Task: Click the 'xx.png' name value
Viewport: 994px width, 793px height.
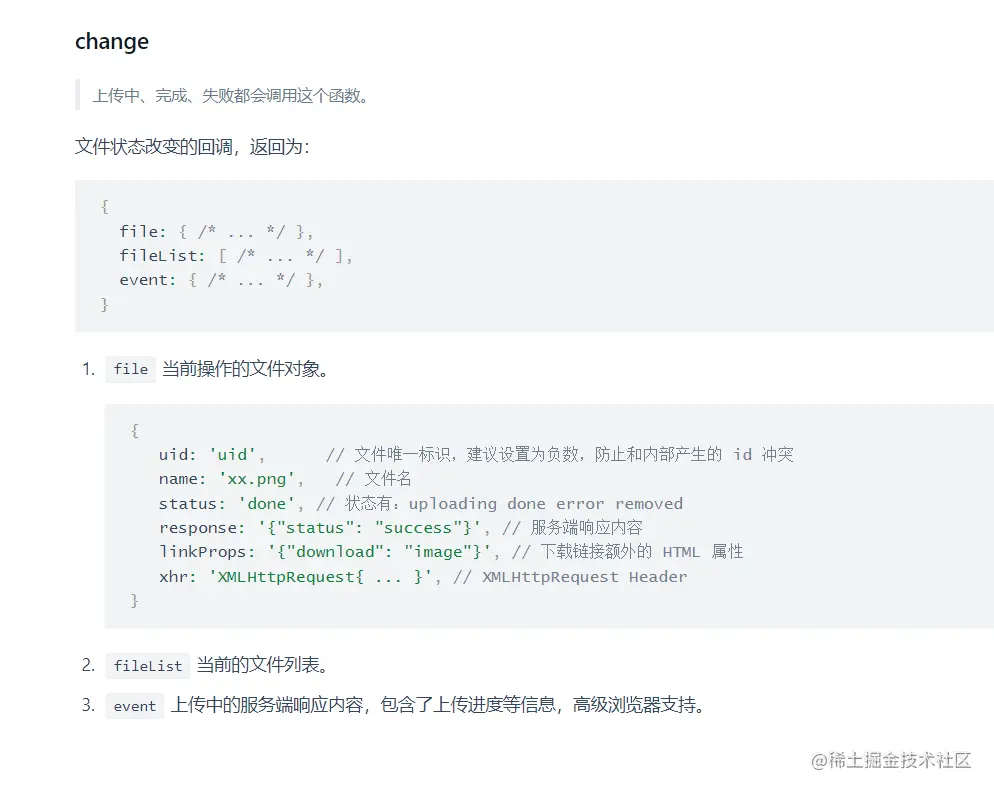Action: point(257,479)
